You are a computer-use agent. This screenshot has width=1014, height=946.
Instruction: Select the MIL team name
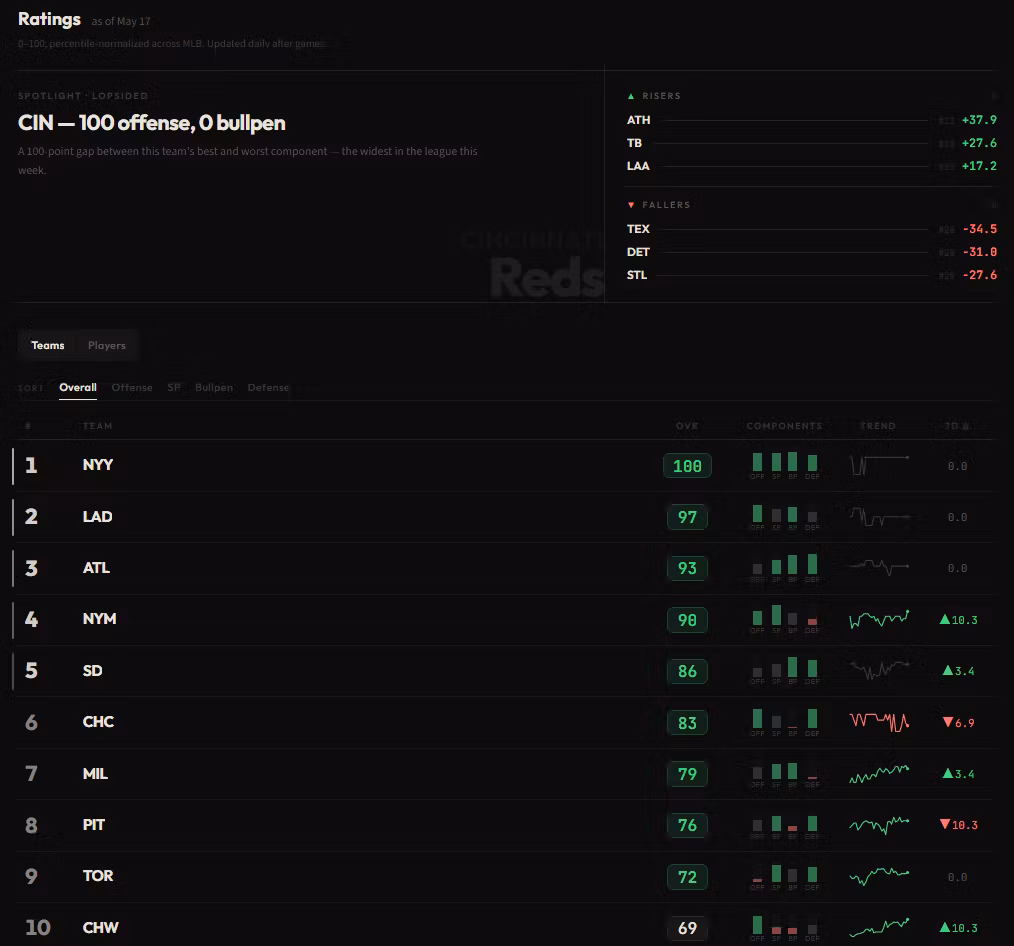point(95,773)
